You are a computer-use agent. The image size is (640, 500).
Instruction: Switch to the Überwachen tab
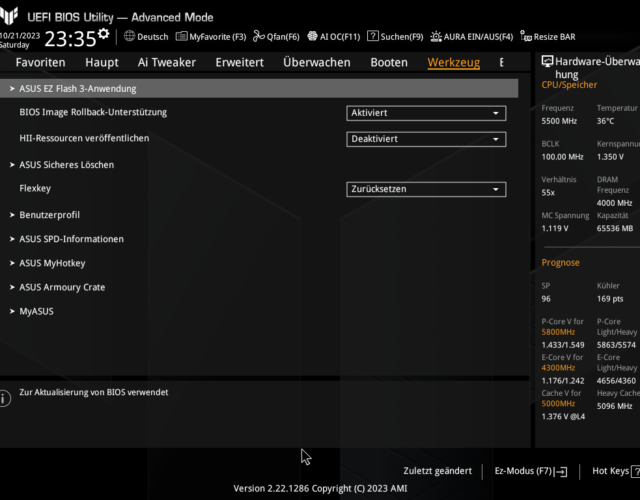(316, 62)
